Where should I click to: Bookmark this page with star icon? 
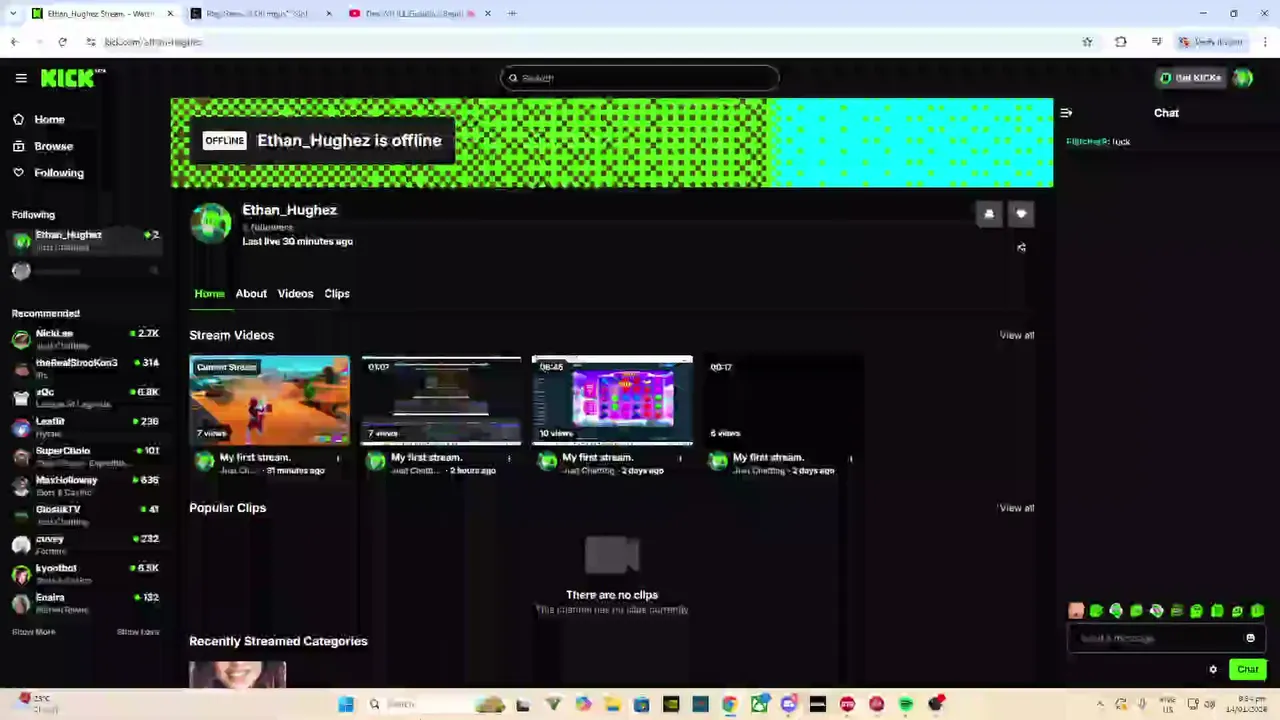pos(1087,42)
